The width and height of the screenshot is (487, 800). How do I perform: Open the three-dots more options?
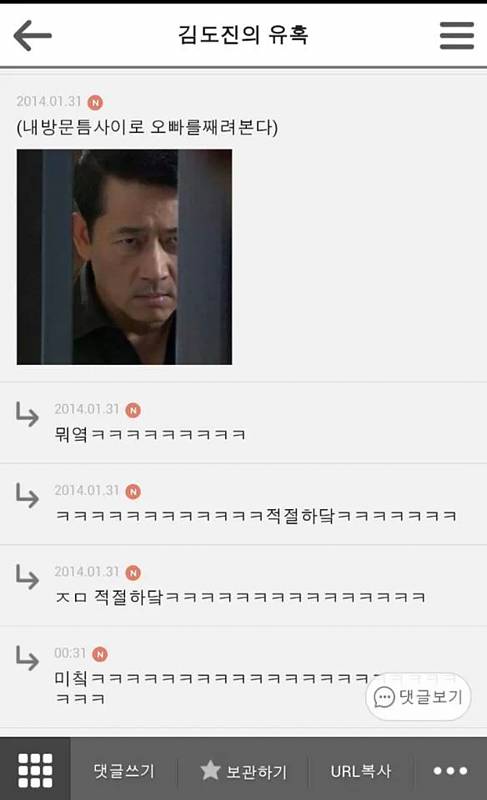[450, 770]
